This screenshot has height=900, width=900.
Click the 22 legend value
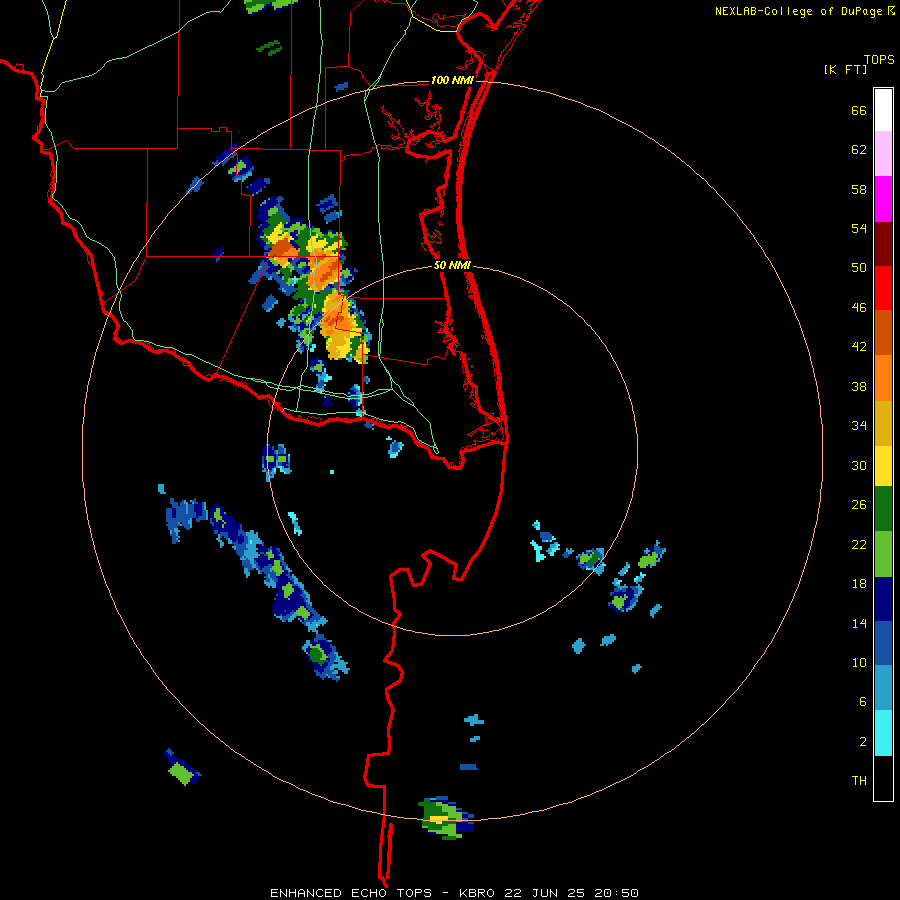pyautogui.click(x=859, y=544)
